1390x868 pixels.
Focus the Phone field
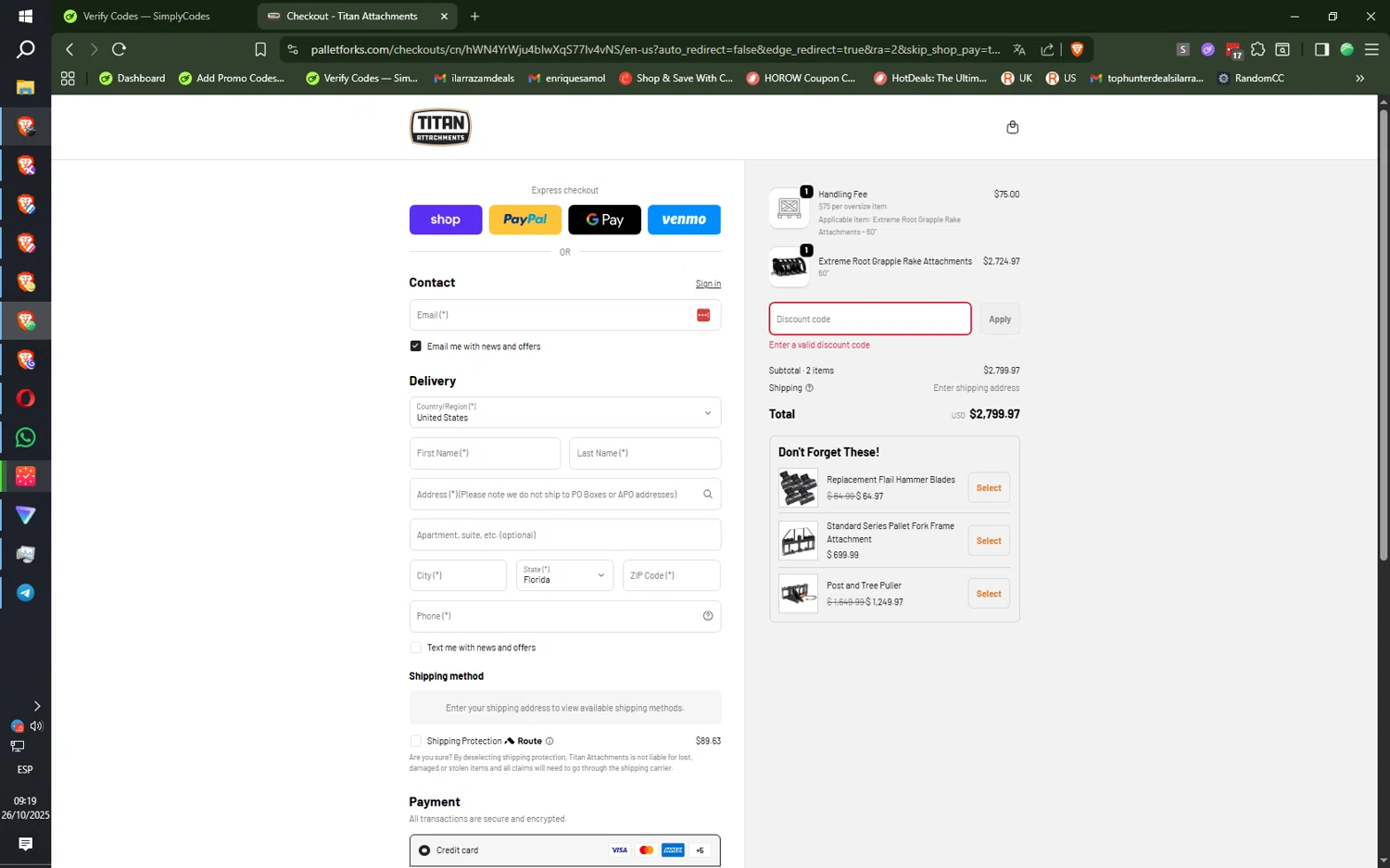[565, 616]
